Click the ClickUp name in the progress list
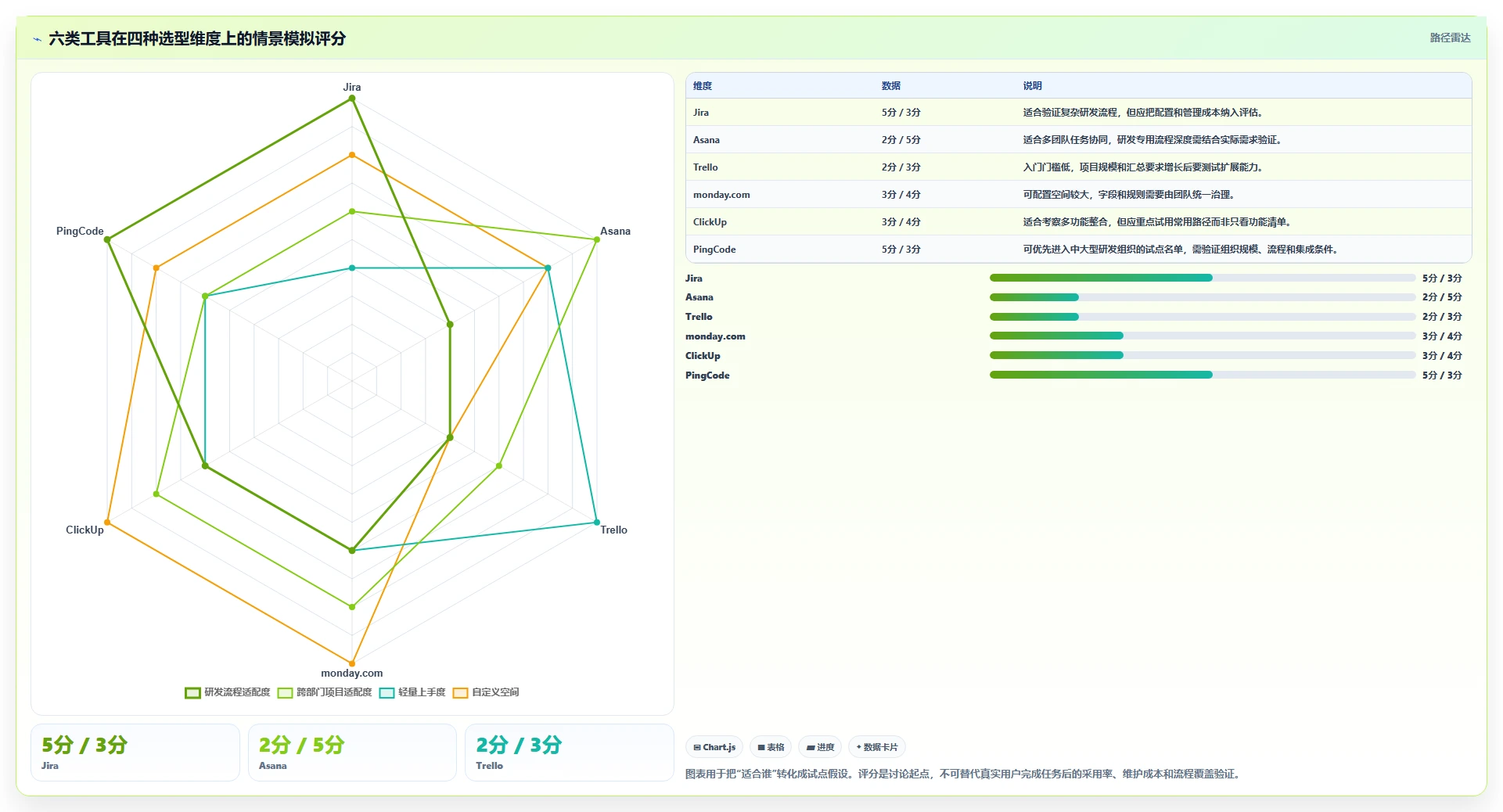Screen dimensions: 1503x812 click(703, 355)
